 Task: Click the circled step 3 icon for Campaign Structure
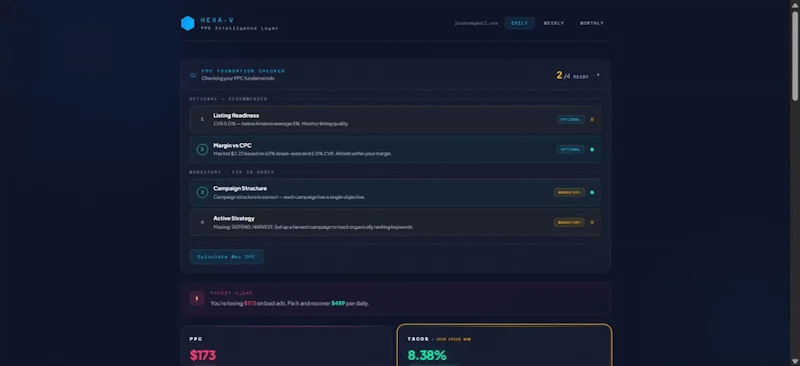[x=202, y=192]
